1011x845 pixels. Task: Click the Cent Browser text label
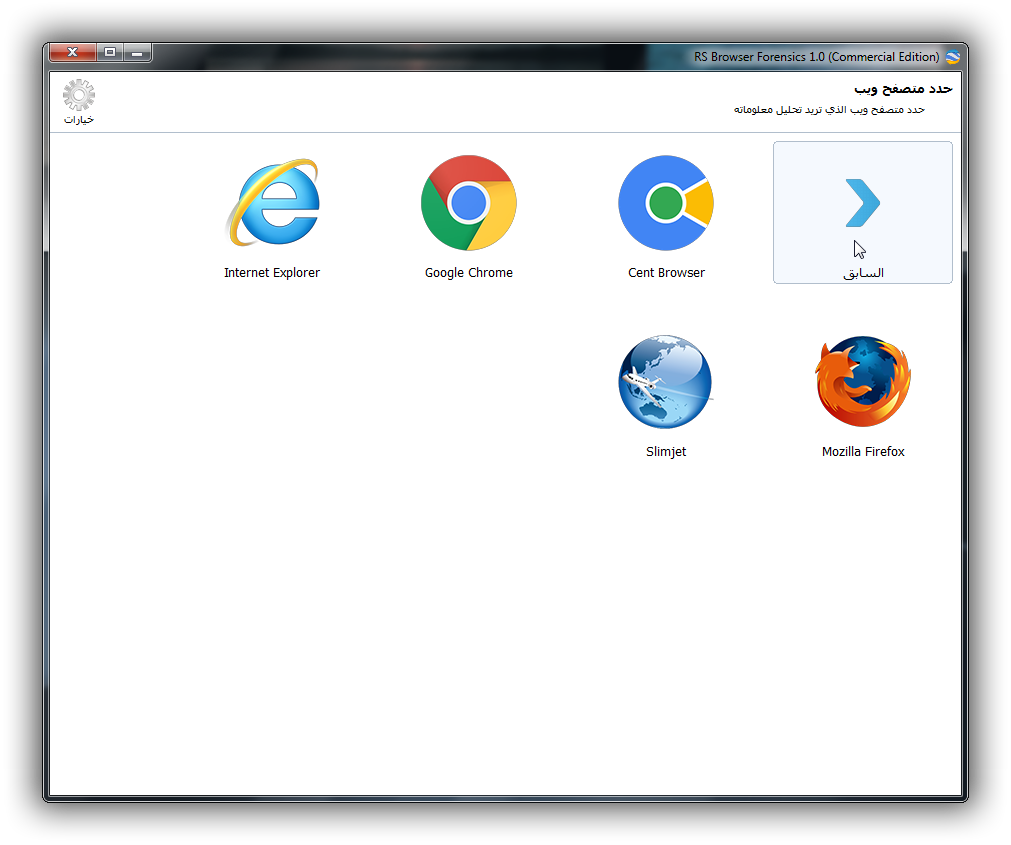pos(666,272)
